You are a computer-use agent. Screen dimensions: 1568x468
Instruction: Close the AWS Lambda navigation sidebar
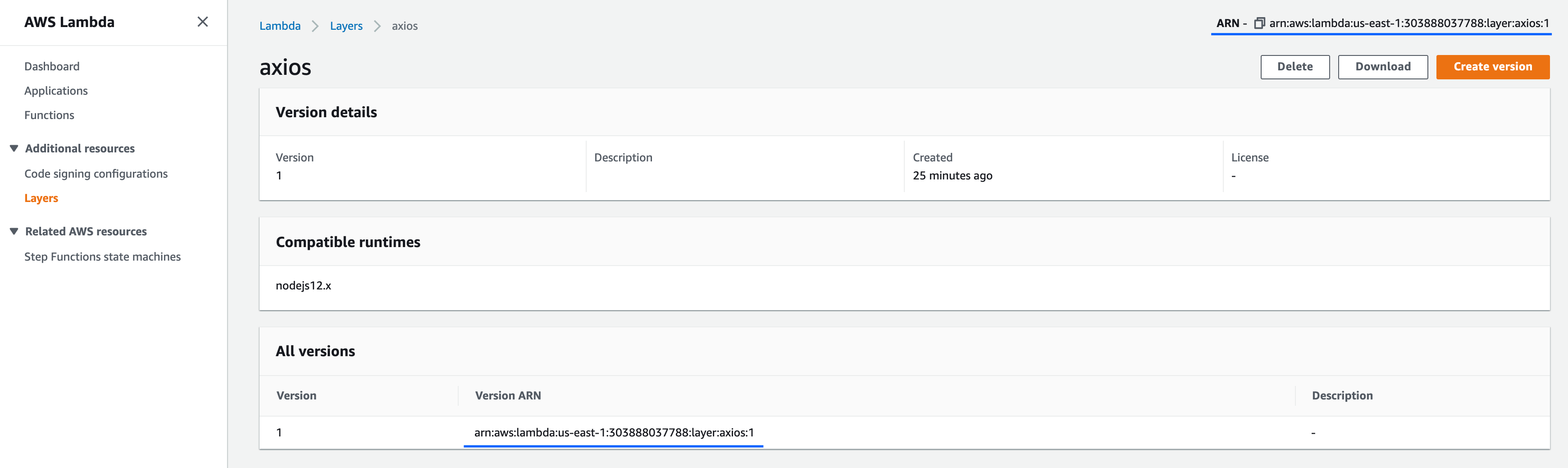(x=202, y=22)
